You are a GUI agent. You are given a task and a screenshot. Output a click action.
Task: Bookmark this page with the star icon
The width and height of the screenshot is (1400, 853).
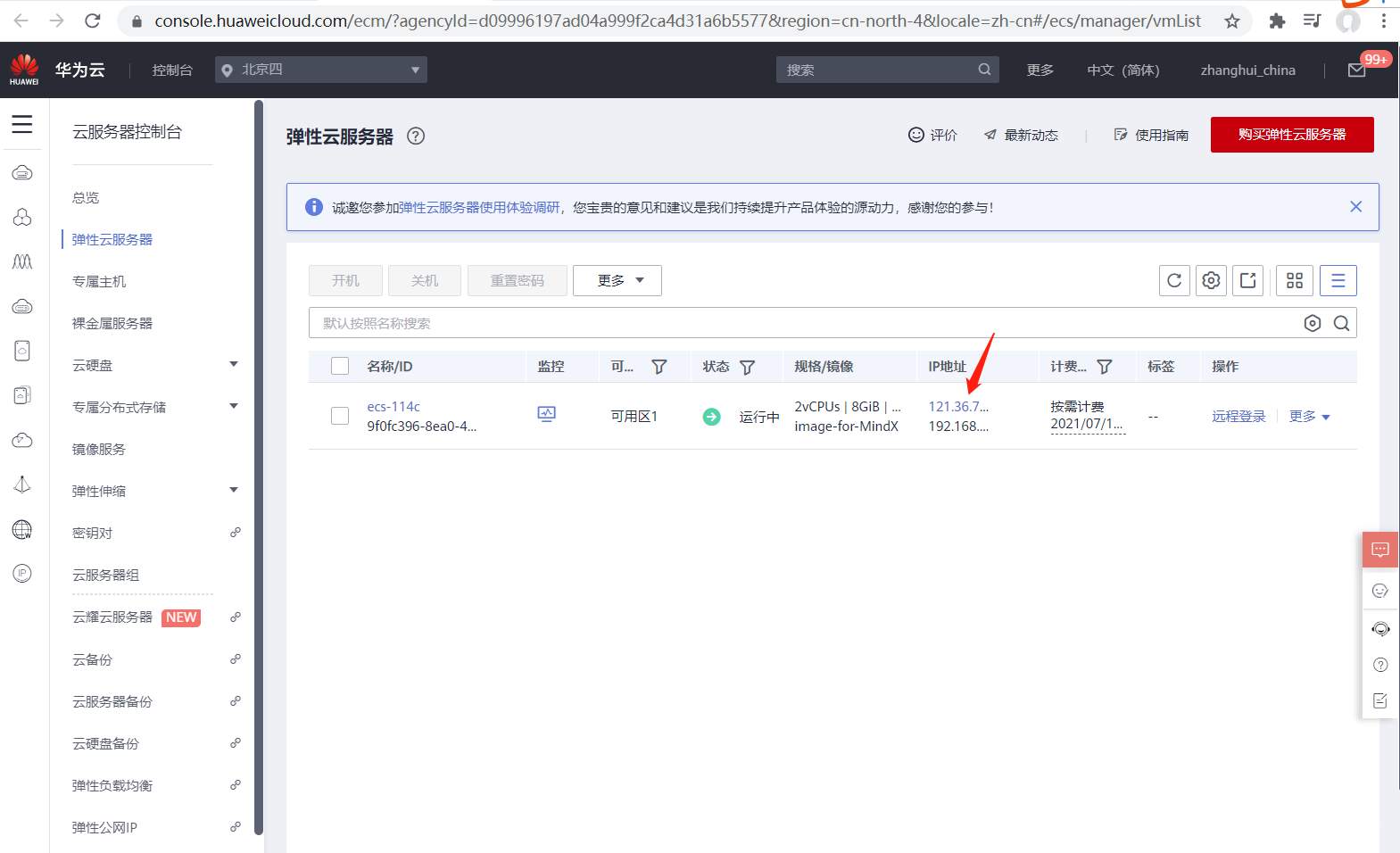tap(1232, 21)
